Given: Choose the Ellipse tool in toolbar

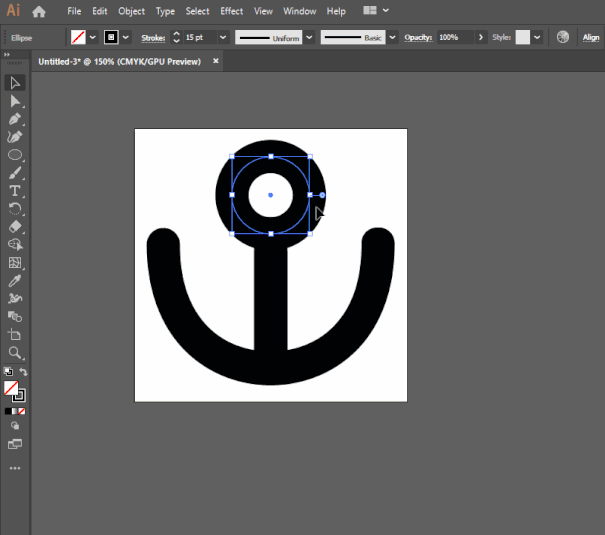Looking at the screenshot, I should pos(15,155).
